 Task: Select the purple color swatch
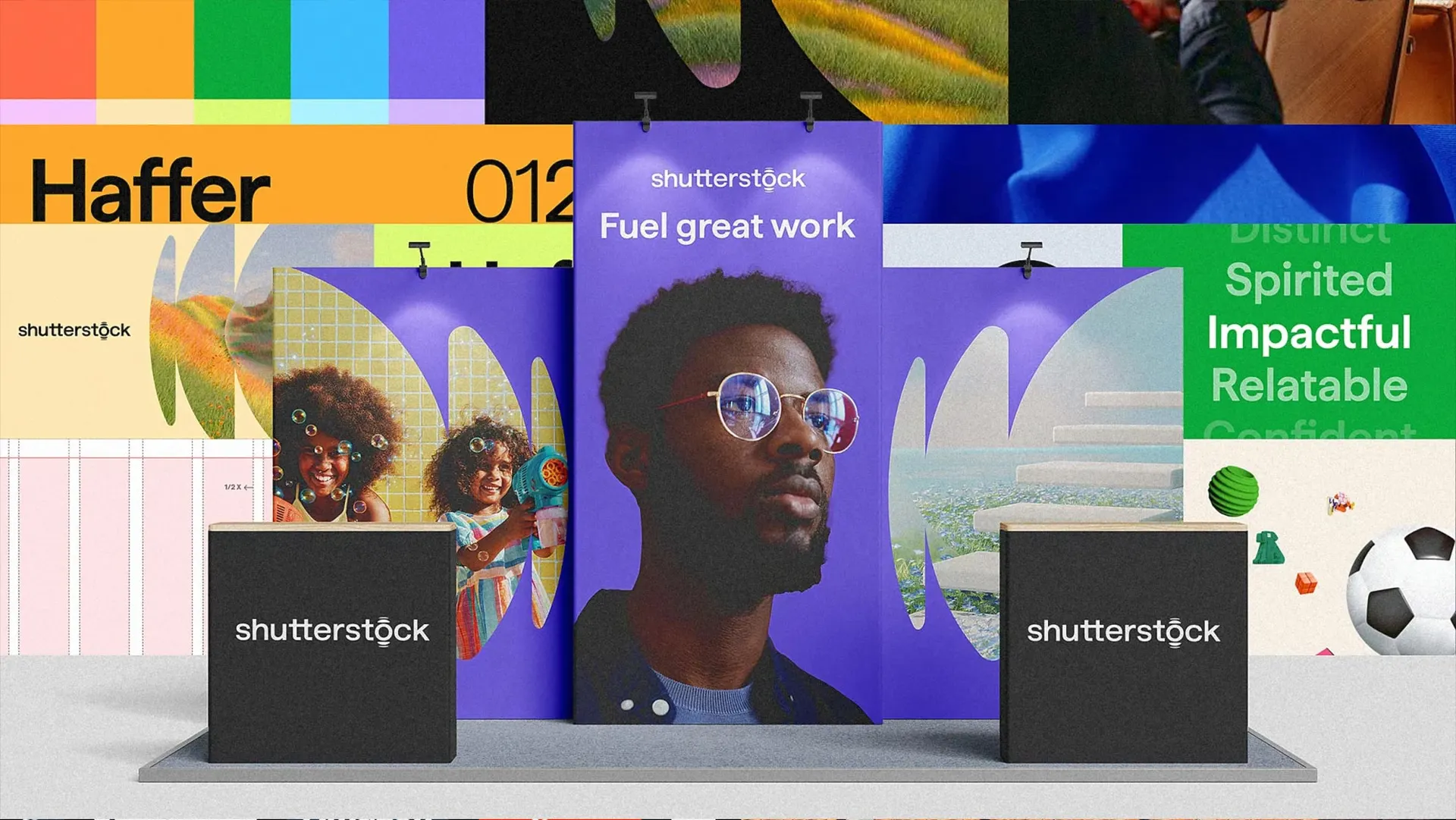coord(437,49)
